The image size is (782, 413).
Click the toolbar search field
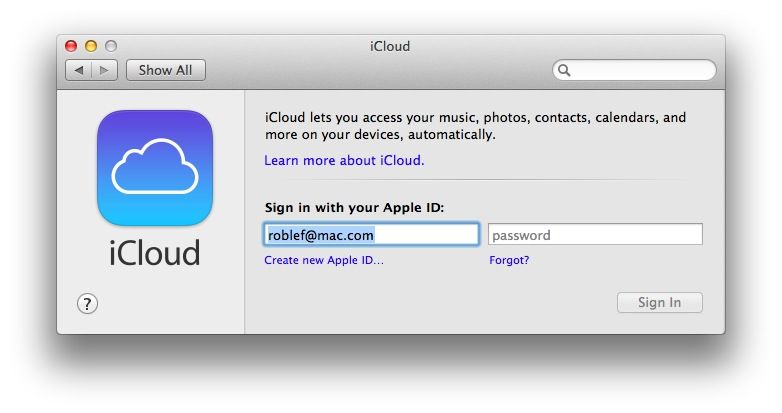point(640,70)
